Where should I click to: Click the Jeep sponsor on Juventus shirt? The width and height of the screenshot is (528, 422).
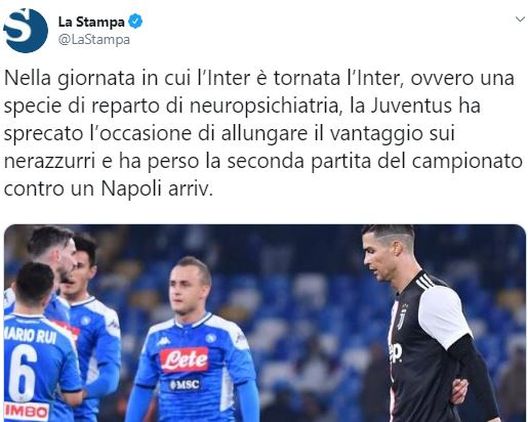pyautogui.click(x=396, y=353)
